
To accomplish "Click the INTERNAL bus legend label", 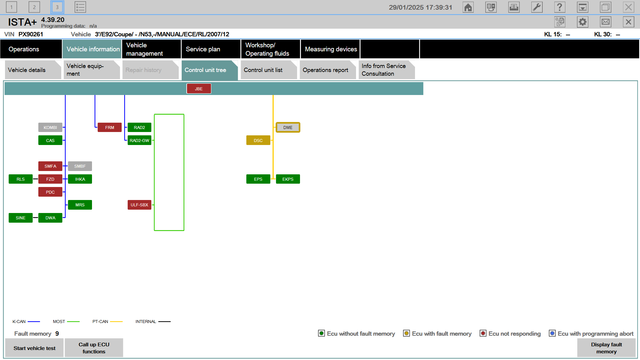I will tap(146, 322).
